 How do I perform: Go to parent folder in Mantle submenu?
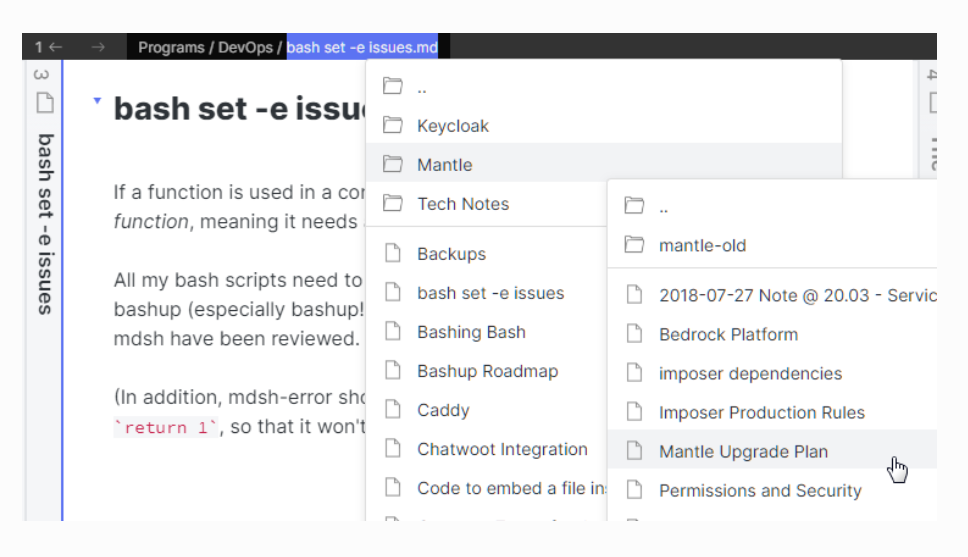pyautogui.click(x=664, y=206)
